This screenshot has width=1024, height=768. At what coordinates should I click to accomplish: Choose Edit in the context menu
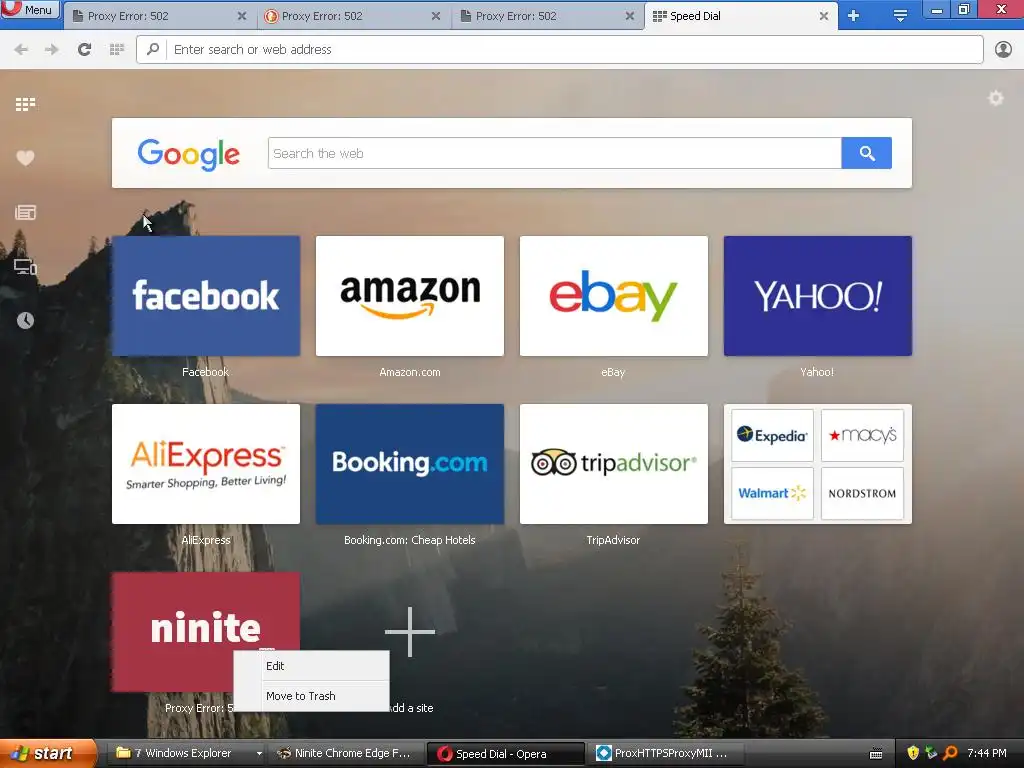click(x=312, y=666)
